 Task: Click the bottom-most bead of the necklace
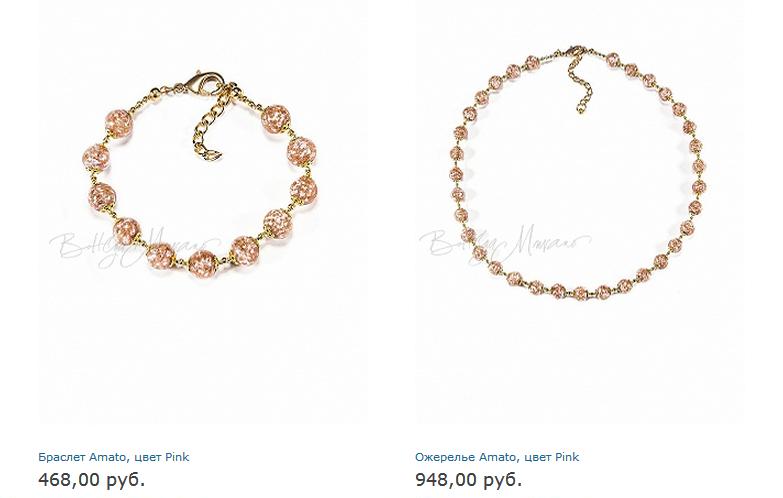[x=580, y=292]
